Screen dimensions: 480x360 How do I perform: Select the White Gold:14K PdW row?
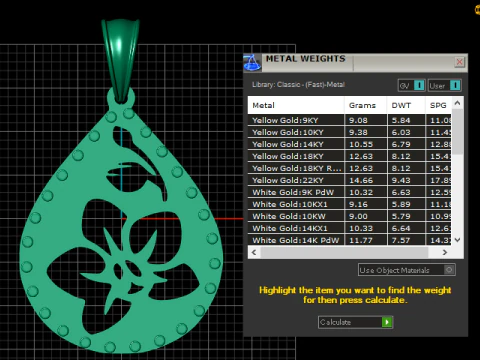349,240
